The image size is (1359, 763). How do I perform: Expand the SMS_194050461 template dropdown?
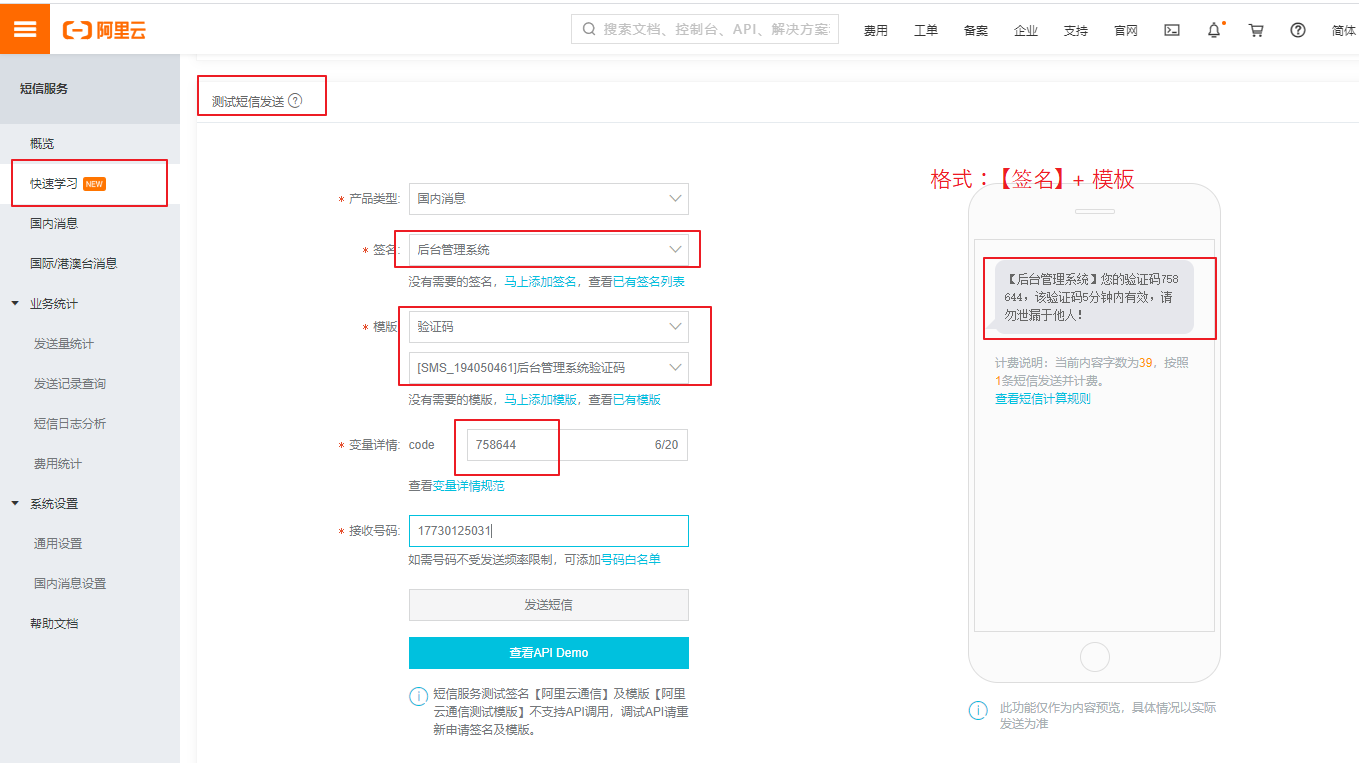(x=548, y=368)
